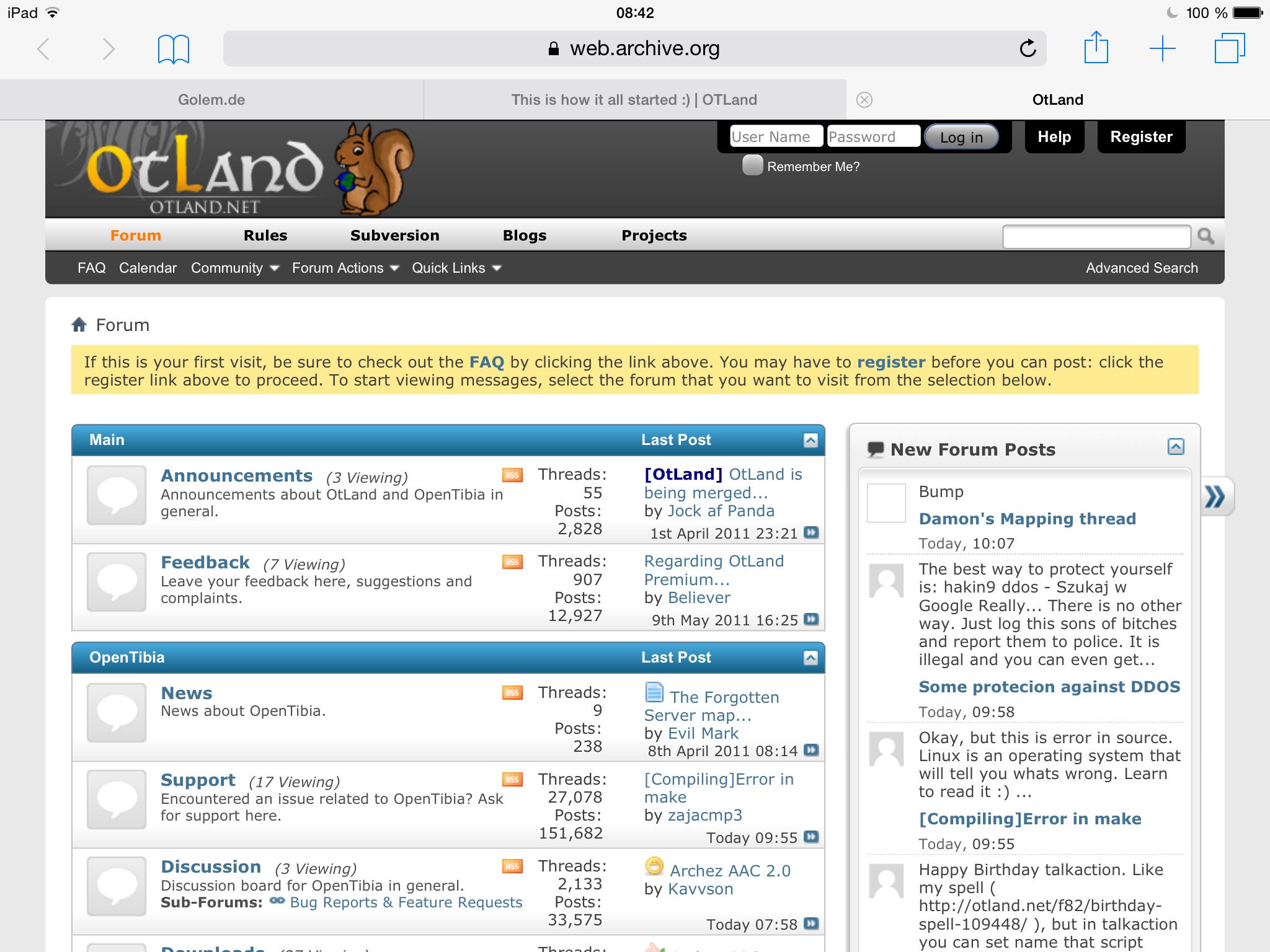Collapse the Main category section

810,440
